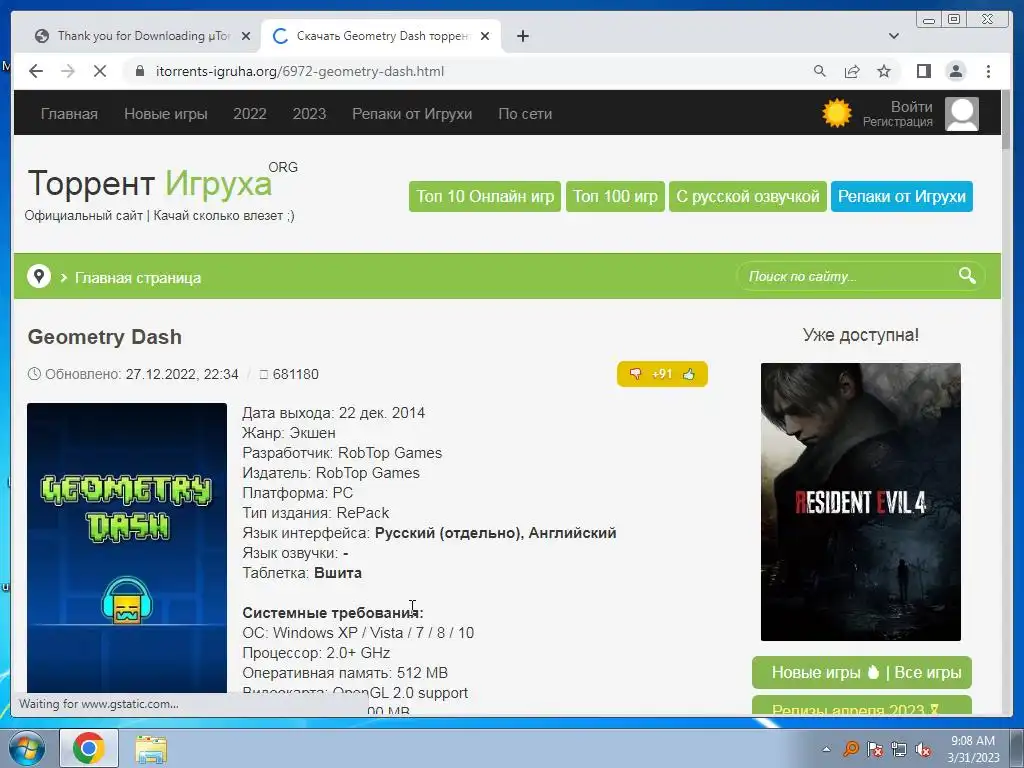Click 'Релизы апреля 2023' sidebar button
Image resolution: width=1024 pixels, height=768 pixels.
[862, 705]
